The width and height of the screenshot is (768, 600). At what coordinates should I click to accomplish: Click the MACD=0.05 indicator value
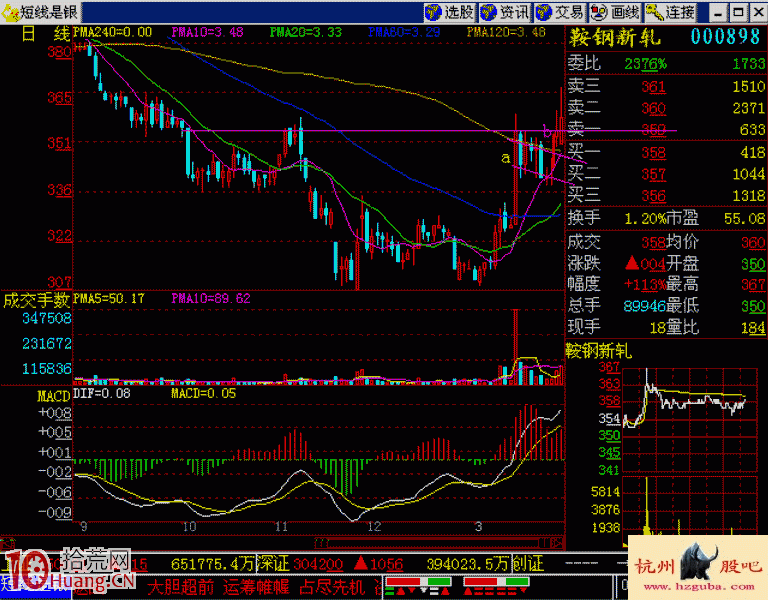click(203, 393)
